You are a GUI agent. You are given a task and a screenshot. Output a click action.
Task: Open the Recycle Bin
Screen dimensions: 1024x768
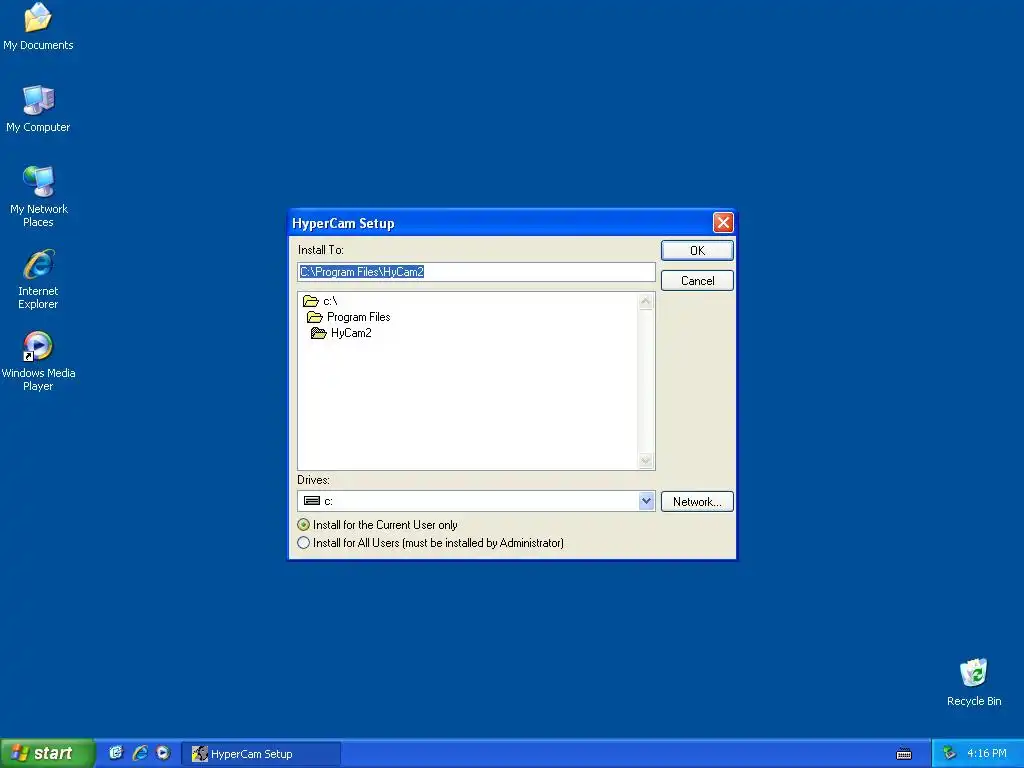coord(974,682)
